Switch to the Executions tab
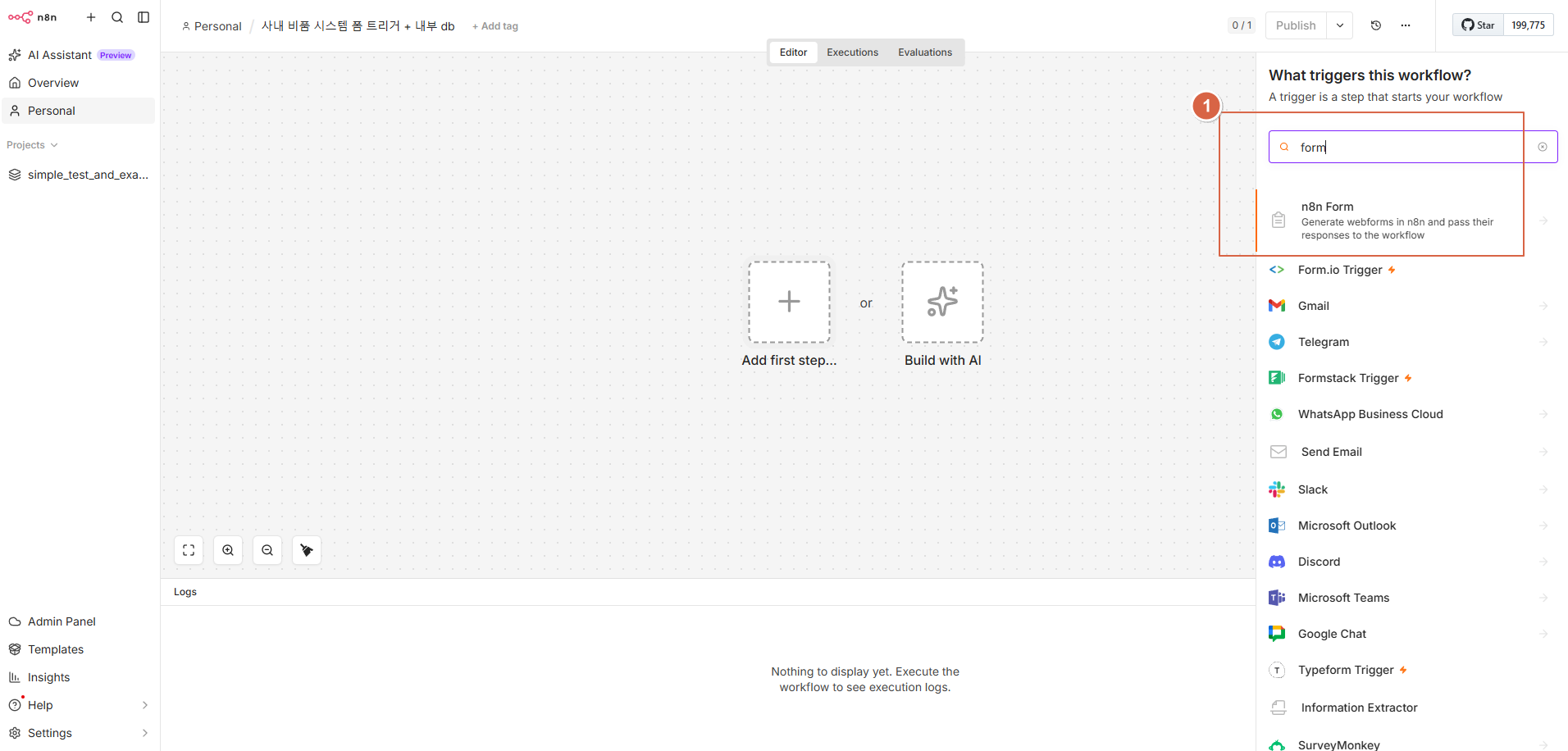The width and height of the screenshot is (1568, 751). coord(852,52)
